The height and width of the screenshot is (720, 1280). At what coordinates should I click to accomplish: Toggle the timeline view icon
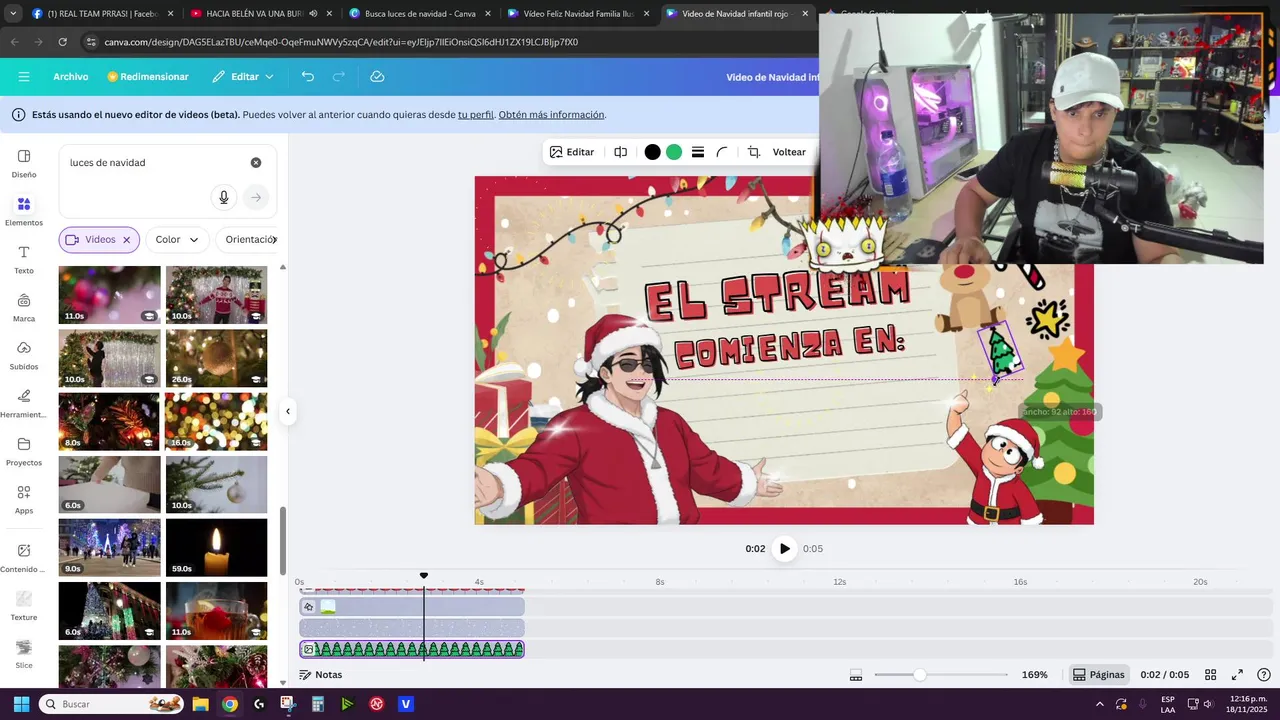(856, 675)
